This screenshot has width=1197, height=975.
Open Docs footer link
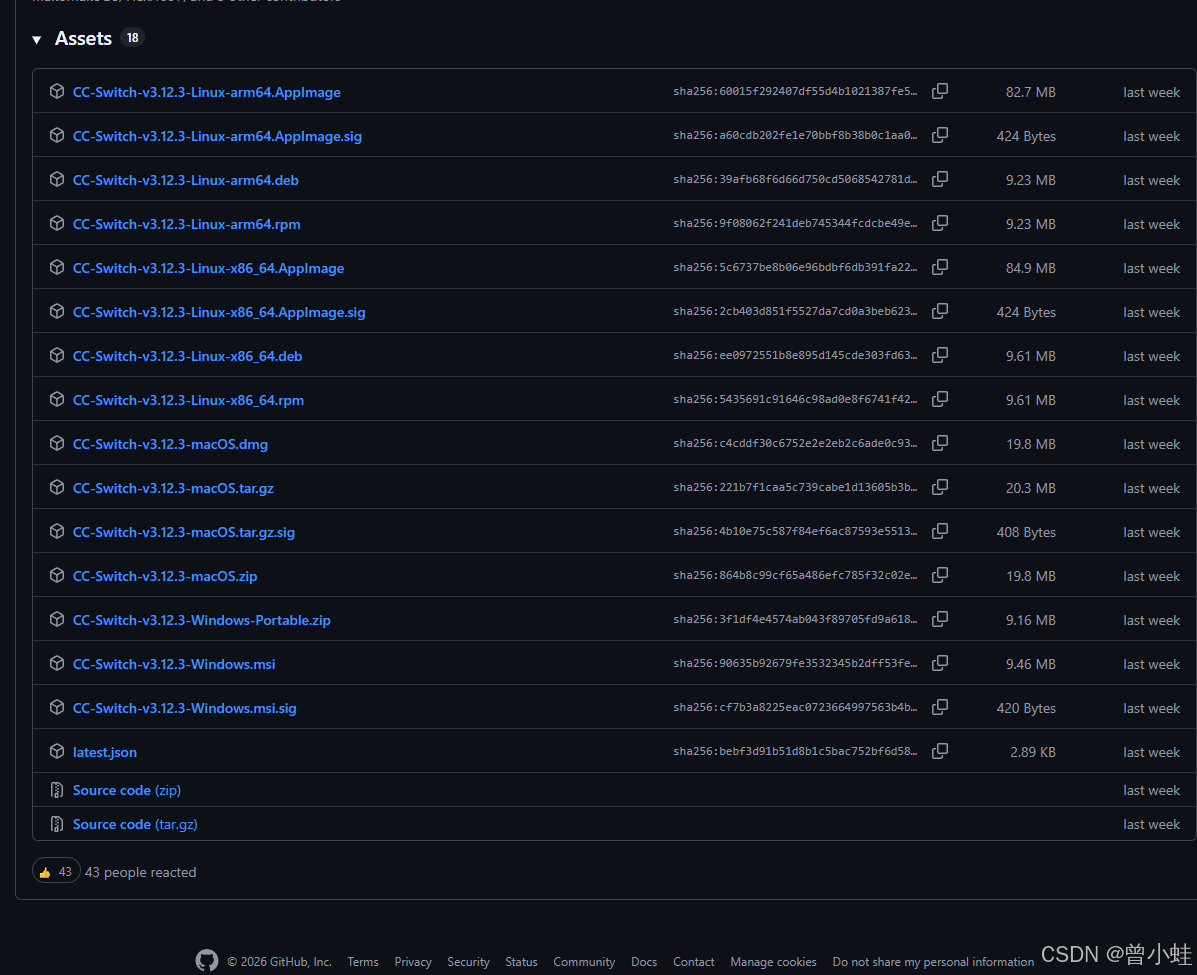(644, 962)
